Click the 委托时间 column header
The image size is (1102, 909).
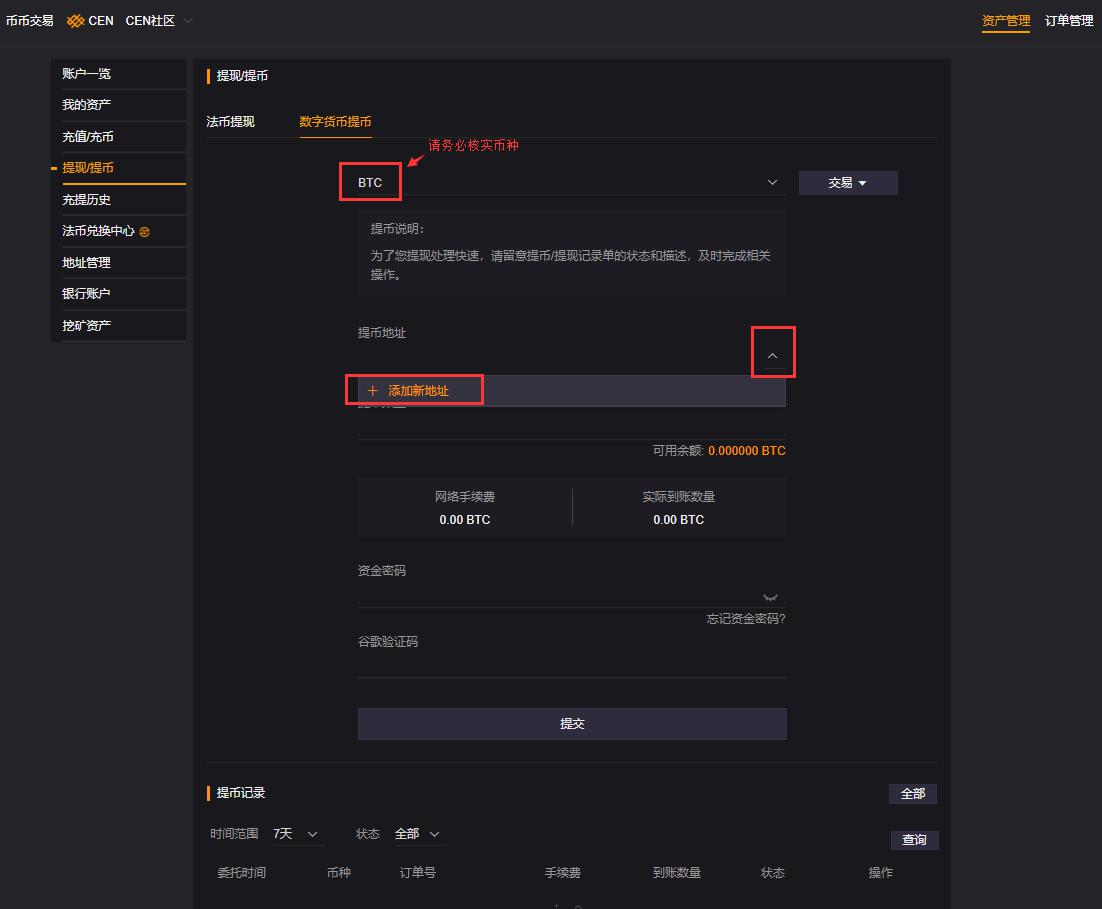[x=242, y=873]
